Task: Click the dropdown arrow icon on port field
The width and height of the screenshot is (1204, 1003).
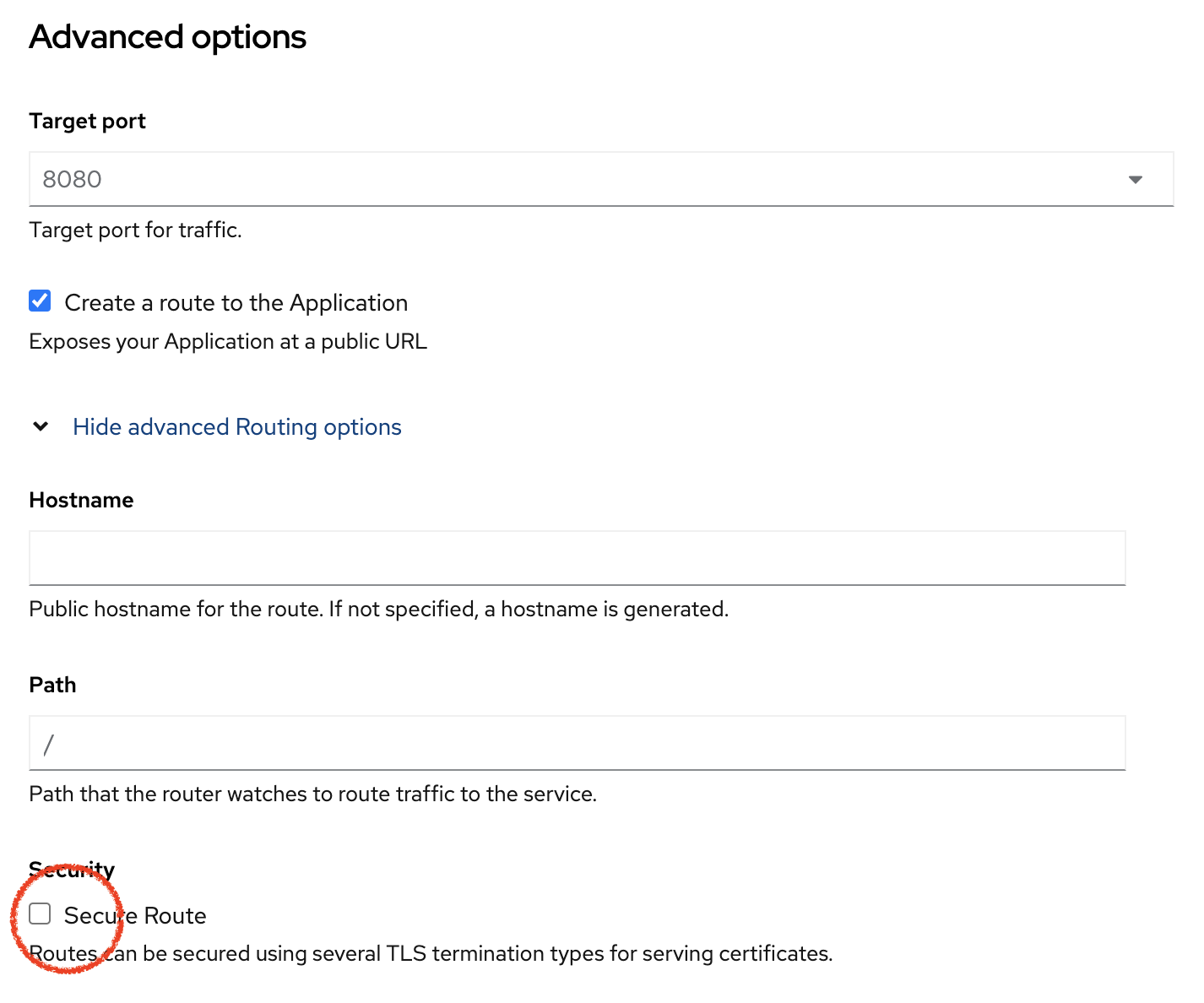Action: (x=1136, y=179)
